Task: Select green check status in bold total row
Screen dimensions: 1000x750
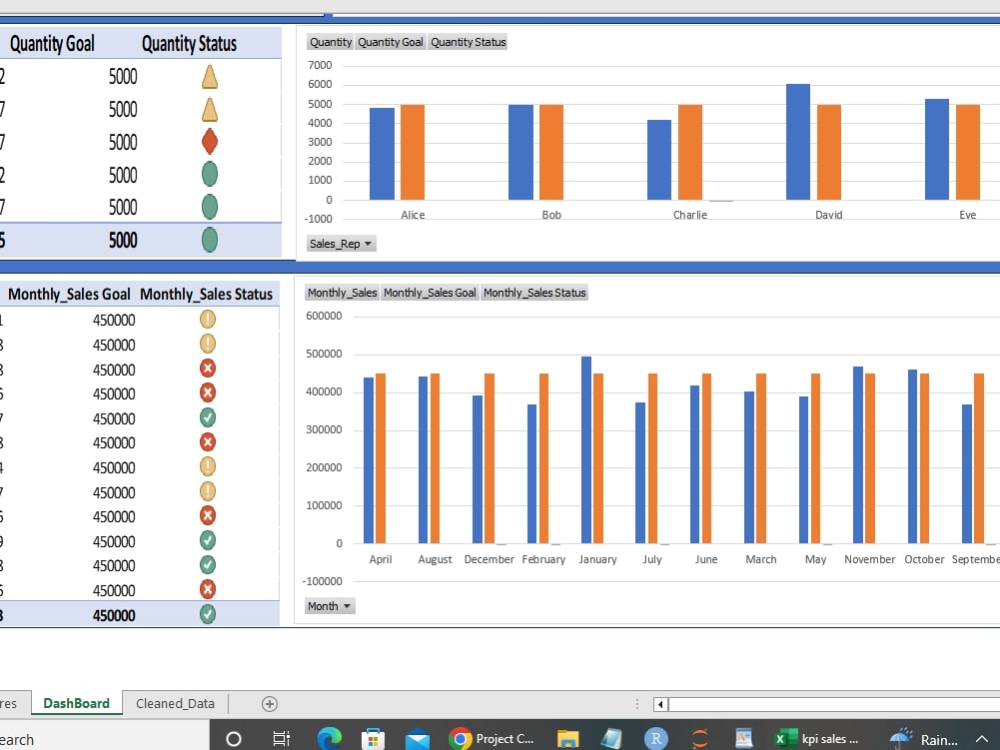Action: coord(208,614)
